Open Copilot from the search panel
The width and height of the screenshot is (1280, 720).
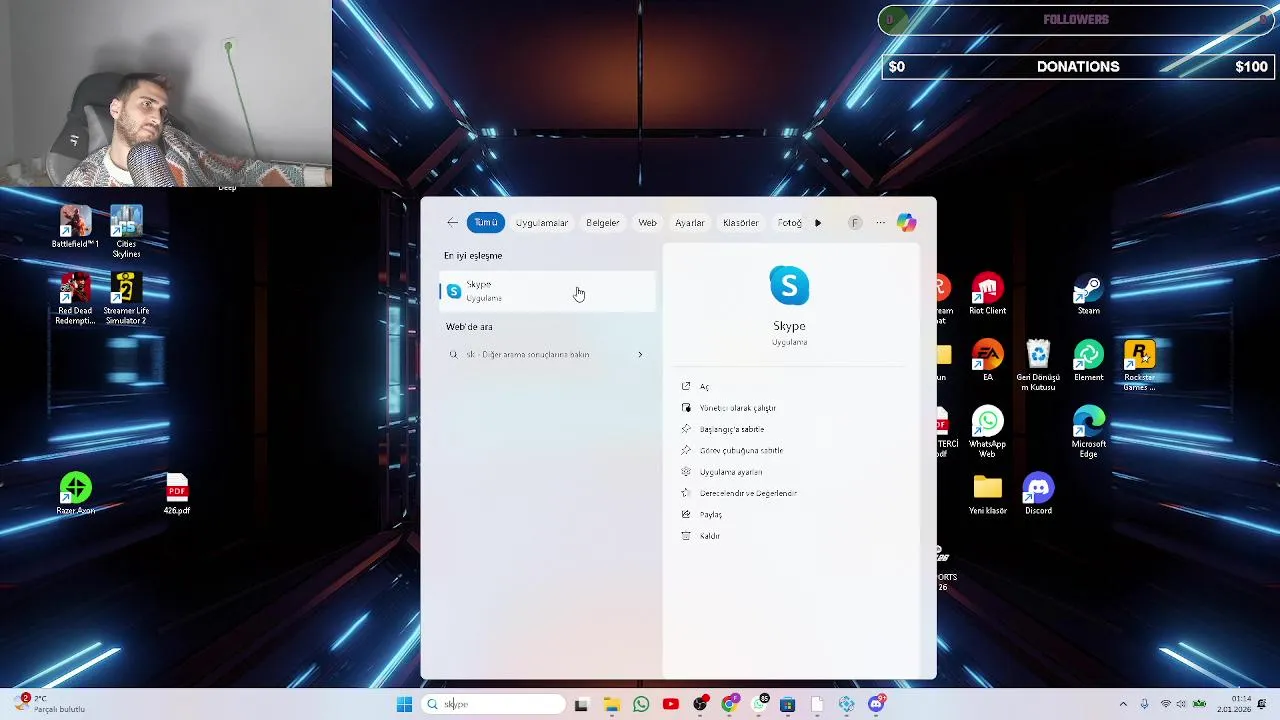coord(906,223)
